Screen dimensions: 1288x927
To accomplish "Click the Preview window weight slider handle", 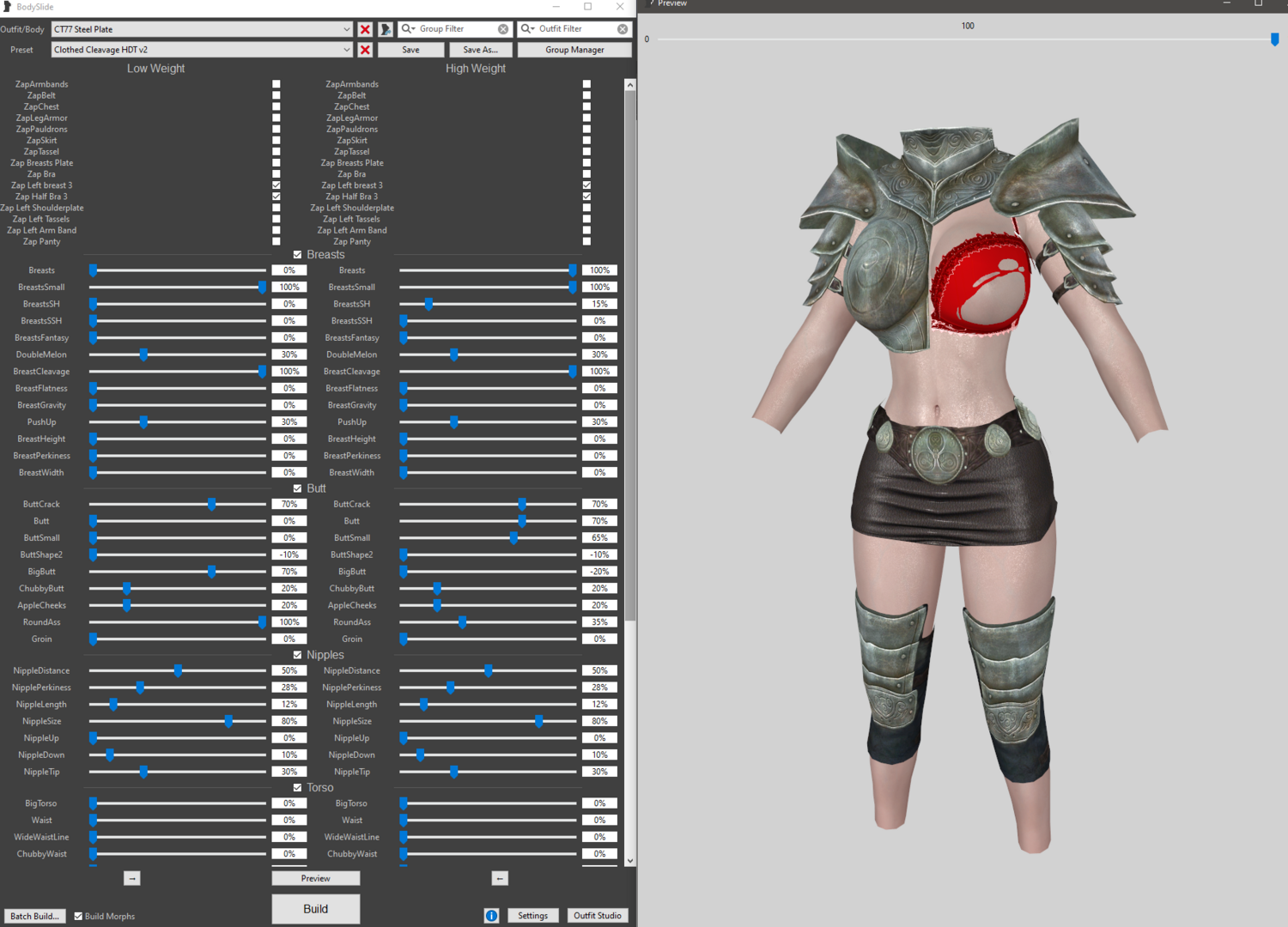I will pos(1275,39).
